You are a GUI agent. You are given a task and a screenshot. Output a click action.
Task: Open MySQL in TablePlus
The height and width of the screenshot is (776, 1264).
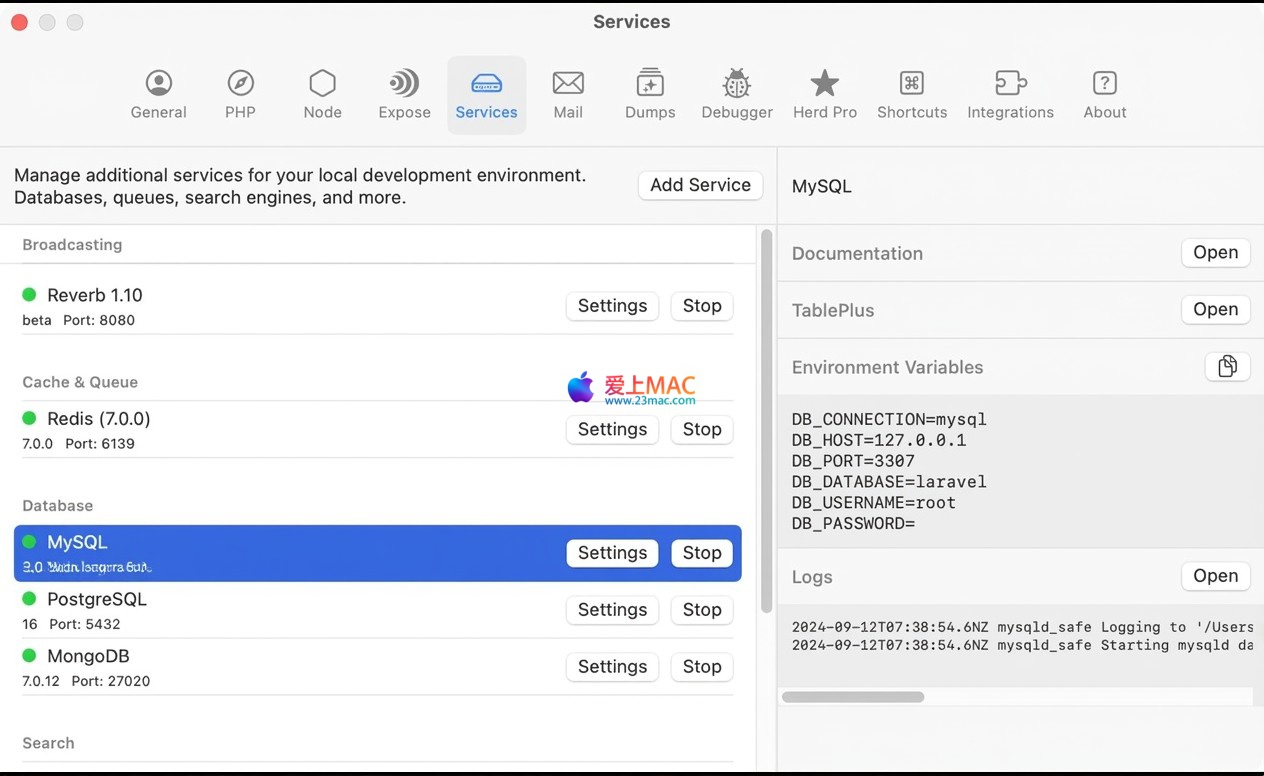pos(1215,310)
